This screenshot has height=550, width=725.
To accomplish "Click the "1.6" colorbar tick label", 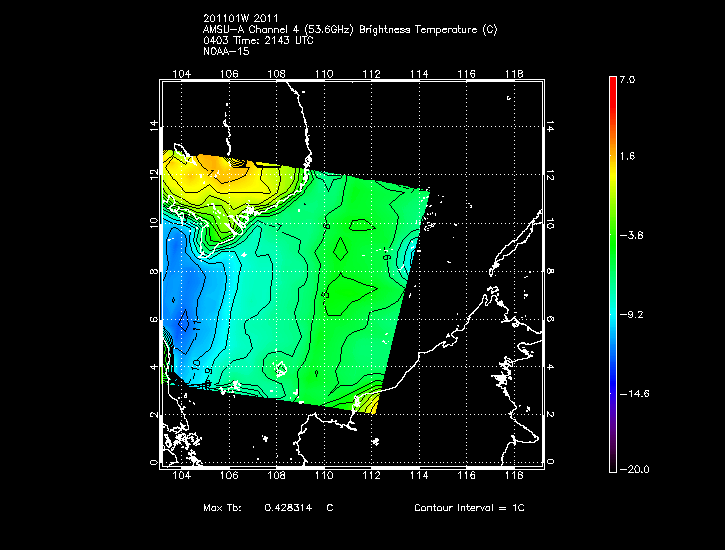I will pyautogui.click(x=627, y=156).
